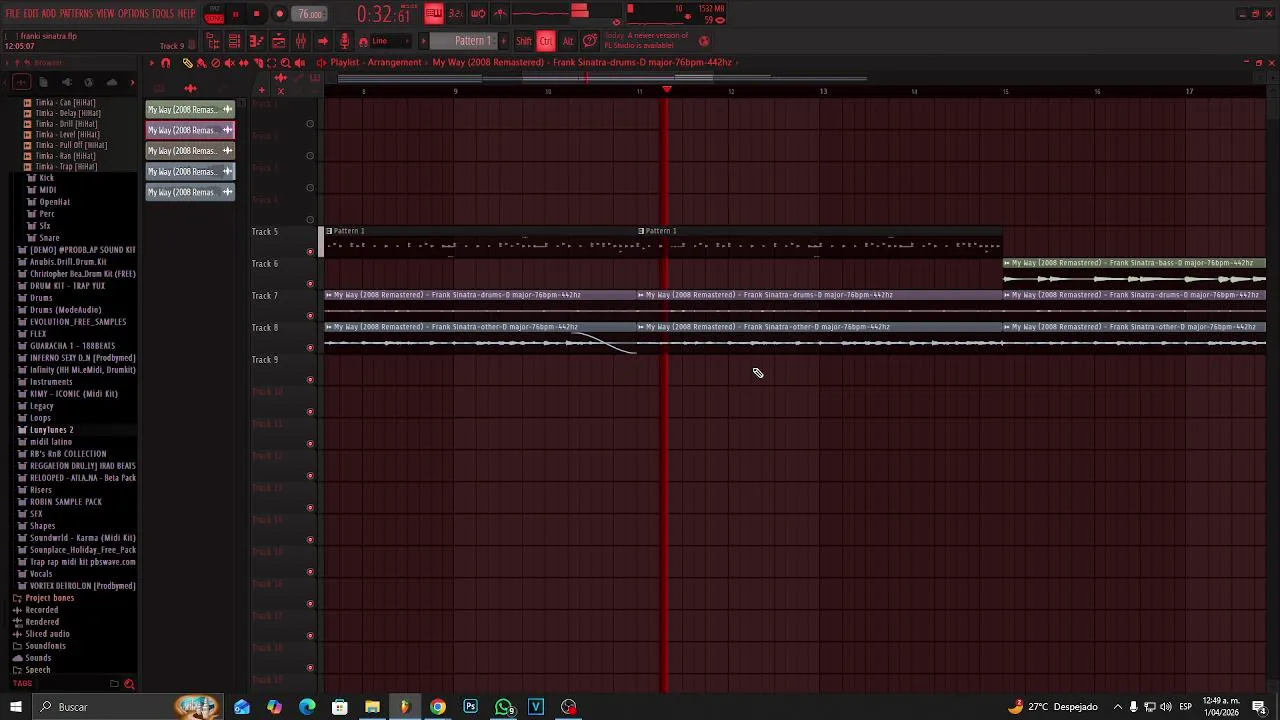The height and width of the screenshot is (720, 1280).
Task: Select the Slip tool in playlist toolbar
Action: 244,62
